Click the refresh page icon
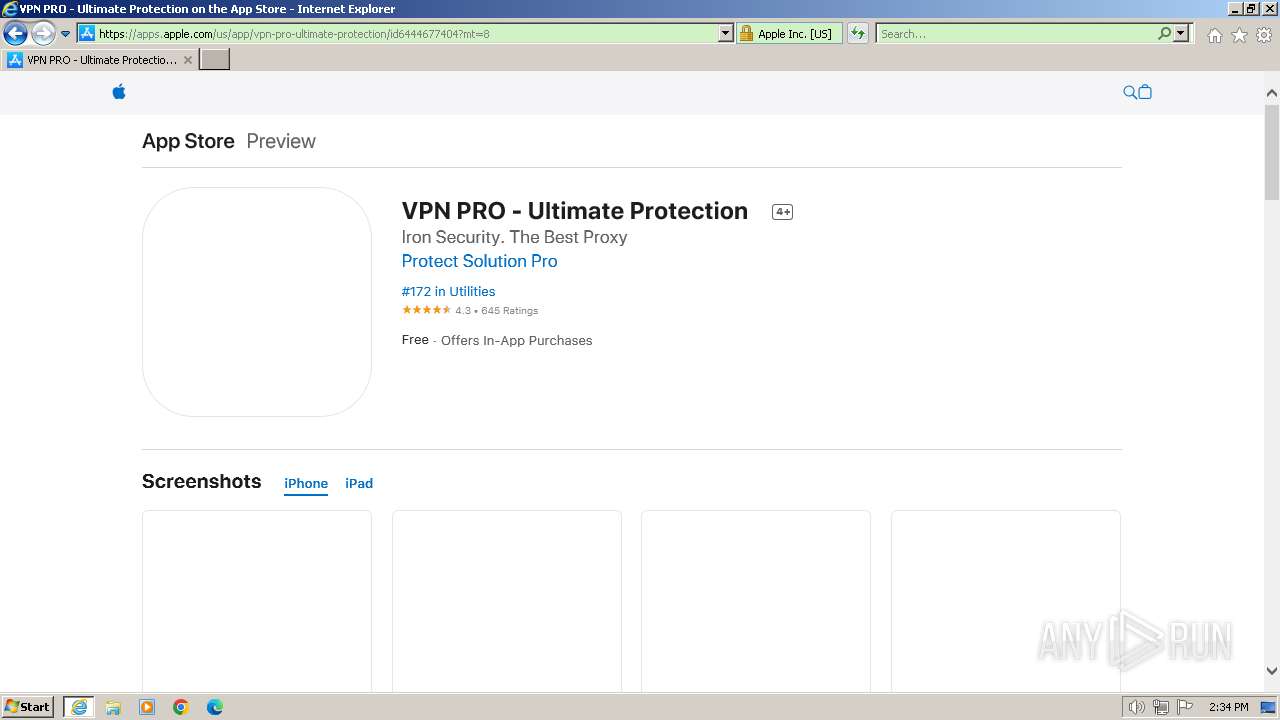The image size is (1280, 720). click(858, 33)
